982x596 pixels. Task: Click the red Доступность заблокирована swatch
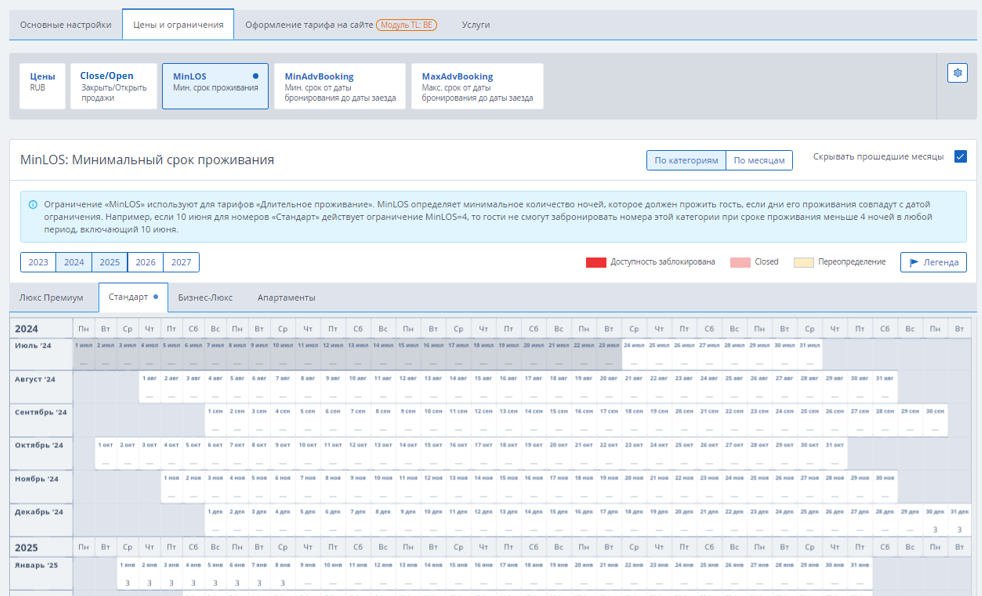pyautogui.click(x=596, y=262)
